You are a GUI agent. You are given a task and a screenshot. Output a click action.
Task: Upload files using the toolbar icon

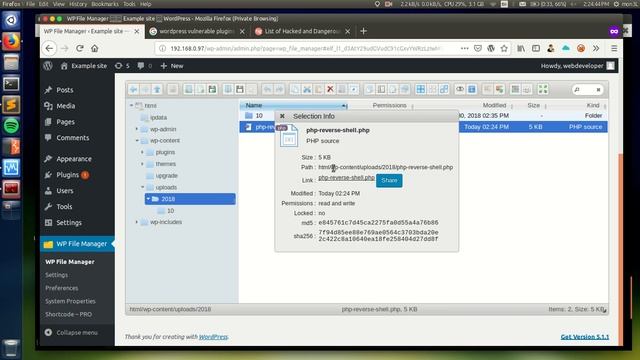[x=212, y=89]
